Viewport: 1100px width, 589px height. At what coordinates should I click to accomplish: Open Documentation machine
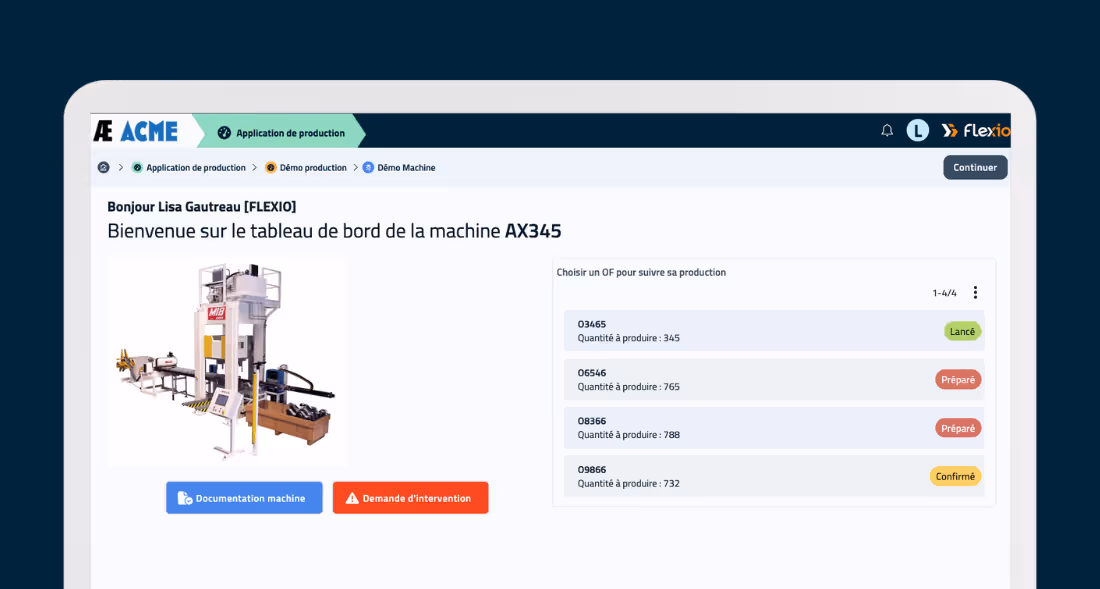pyautogui.click(x=244, y=498)
